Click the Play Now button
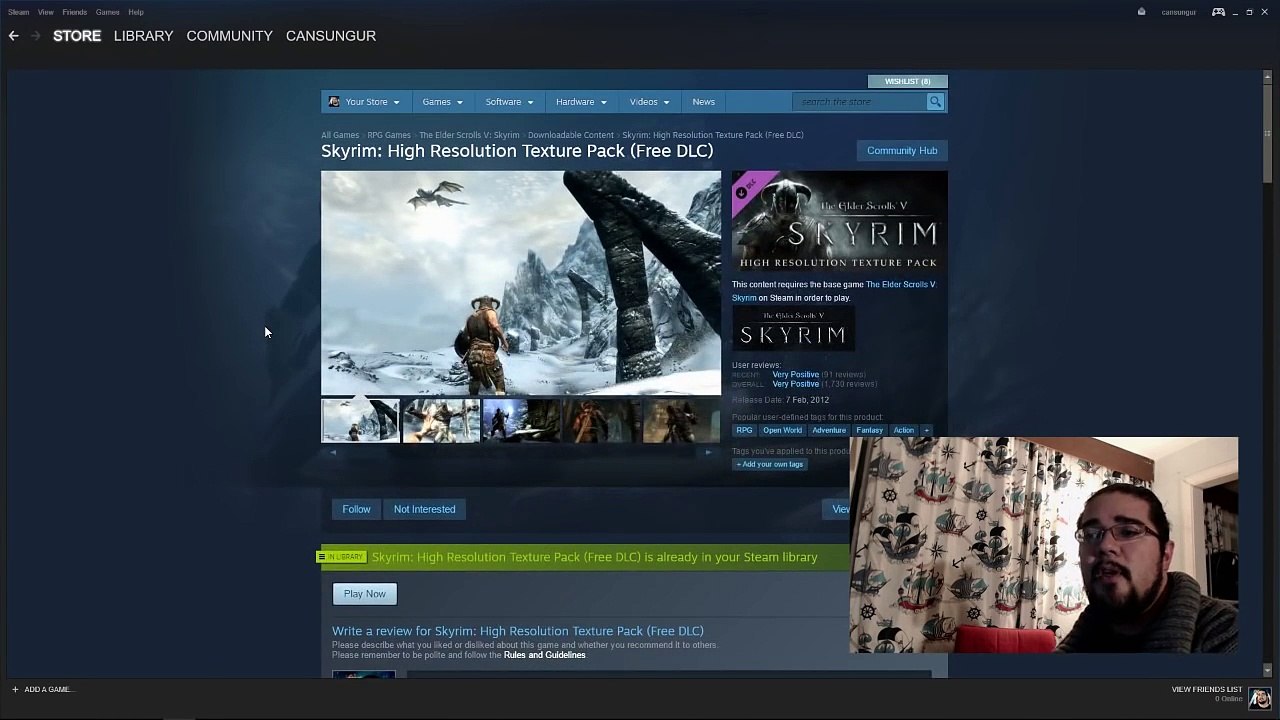 coord(365,594)
